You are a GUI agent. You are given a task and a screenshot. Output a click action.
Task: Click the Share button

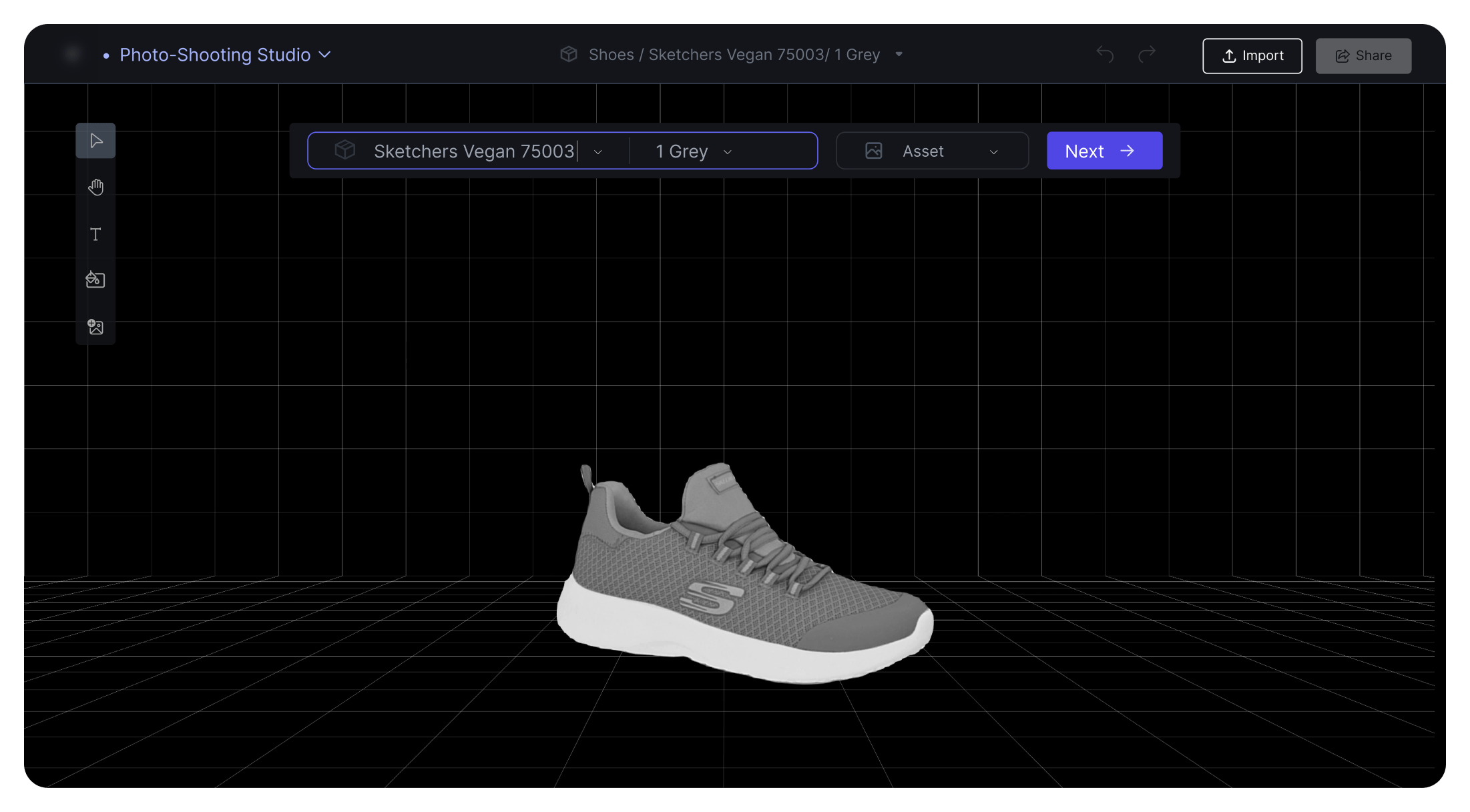[1363, 56]
